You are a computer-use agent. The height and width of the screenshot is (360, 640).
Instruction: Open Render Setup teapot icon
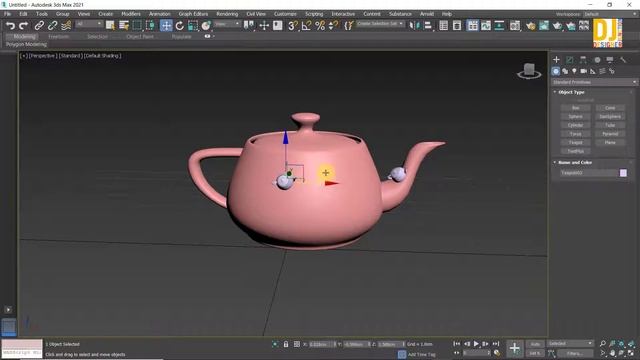531,26
